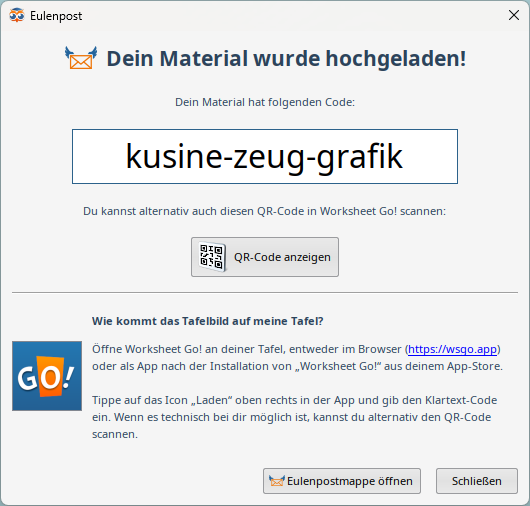Click 'Wie kommt das Tafelbild auf meine Tafel?'
Viewport: 530px width, 506px height.
click(x=208, y=321)
